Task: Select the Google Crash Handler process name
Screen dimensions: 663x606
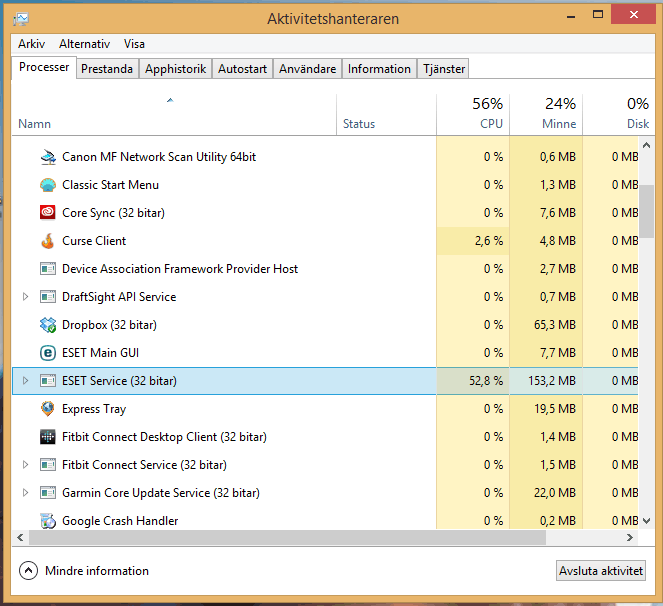Action: tap(120, 521)
